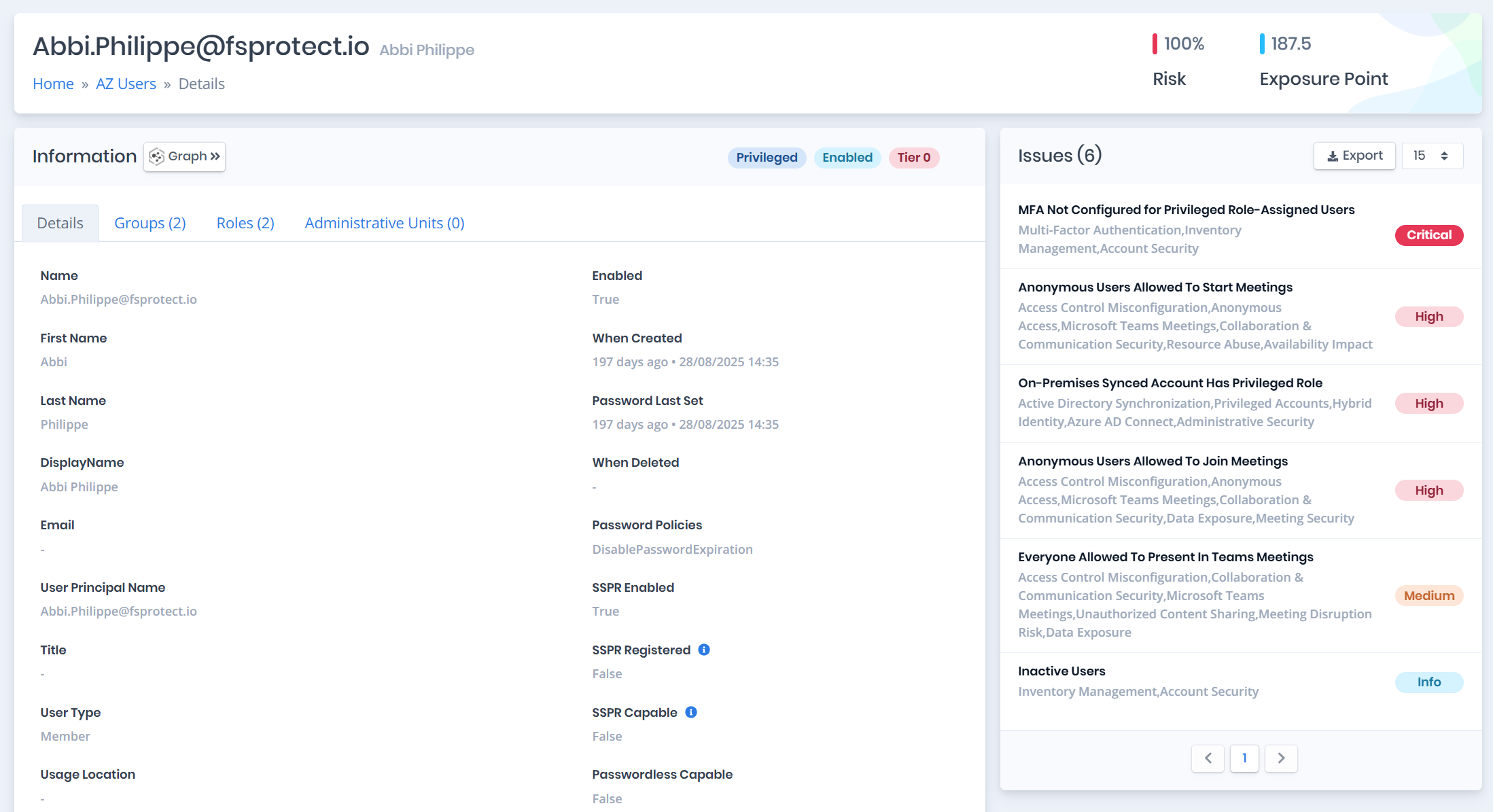The image size is (1493, 812).
Task: Open MFA Not Configured issue
Action: click(1186, 210)
